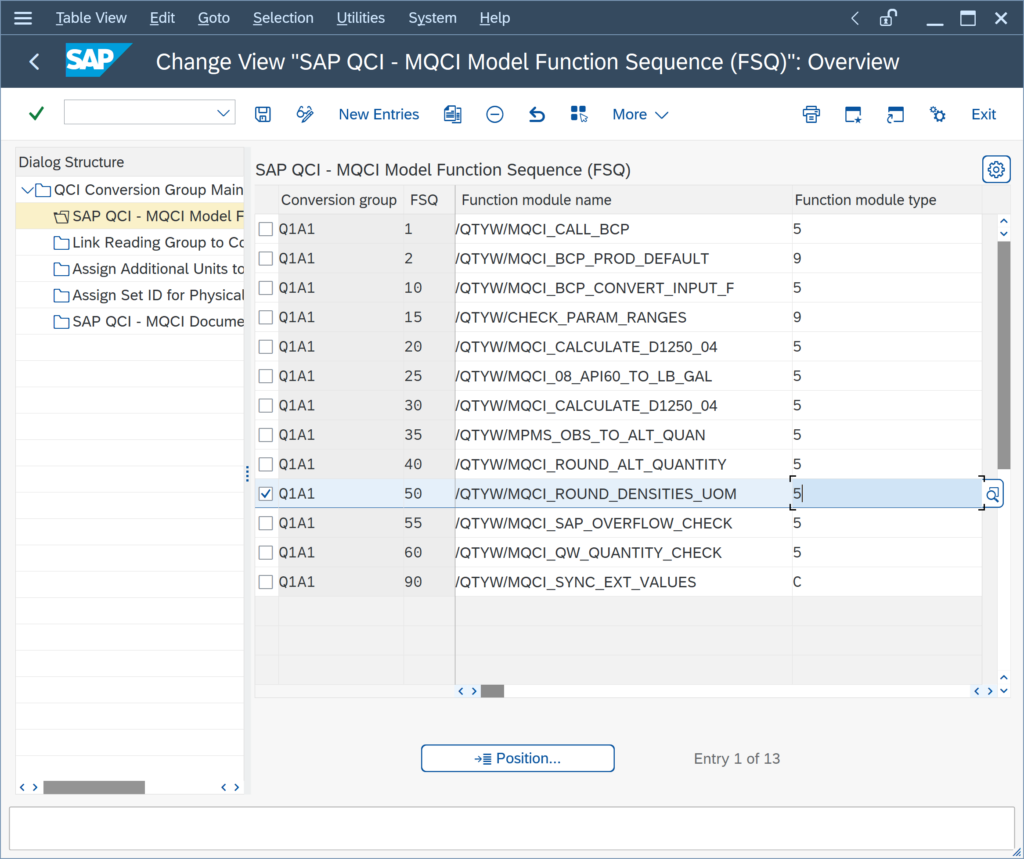Click the table horizontal scrollbar thumb

point(492,690)
